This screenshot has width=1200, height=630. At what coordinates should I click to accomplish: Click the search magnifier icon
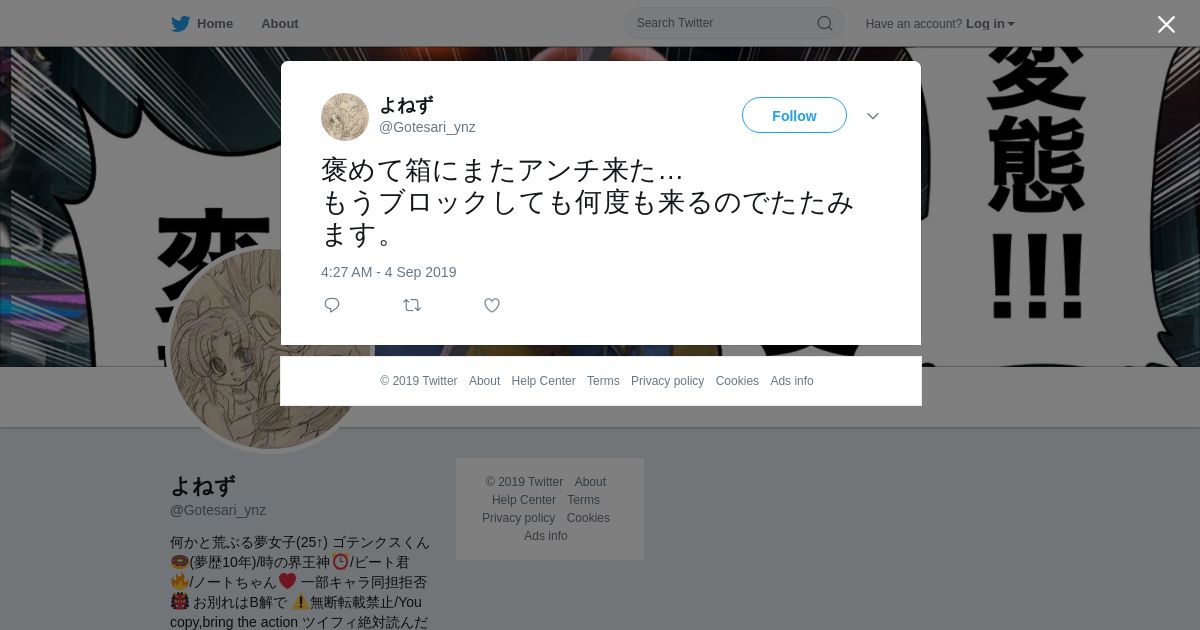(x=824, y=23)
